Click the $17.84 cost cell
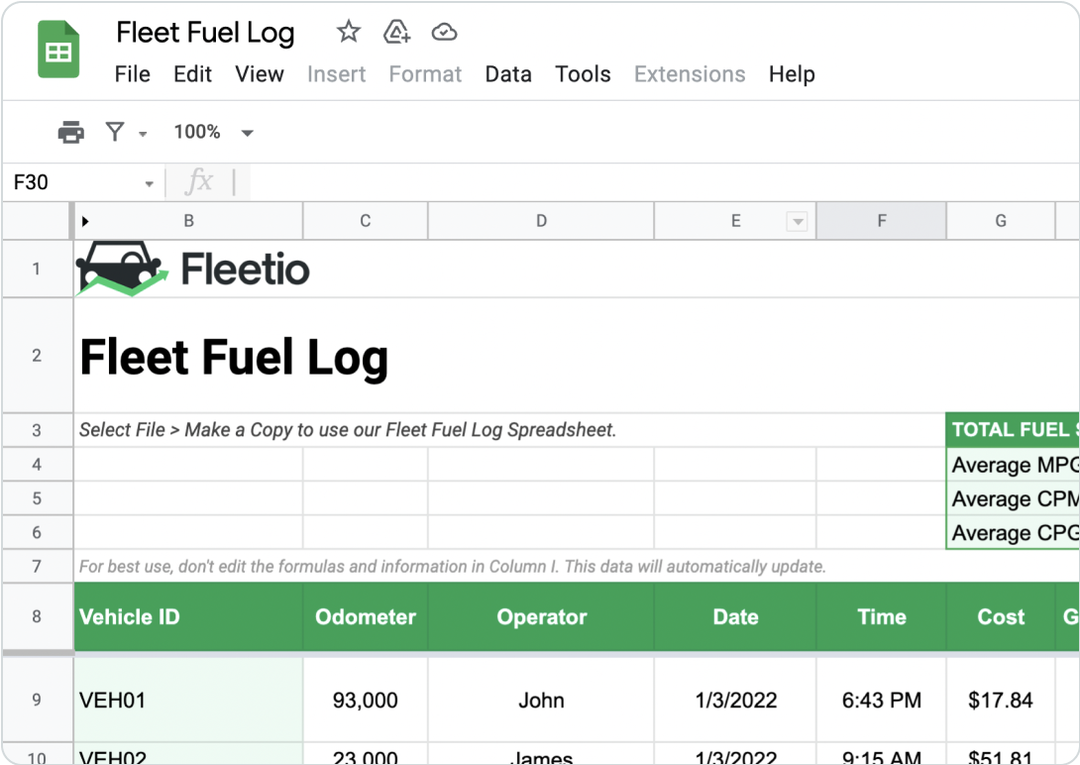This screenshot has width=1080, height=765. tap(1000, 700)
